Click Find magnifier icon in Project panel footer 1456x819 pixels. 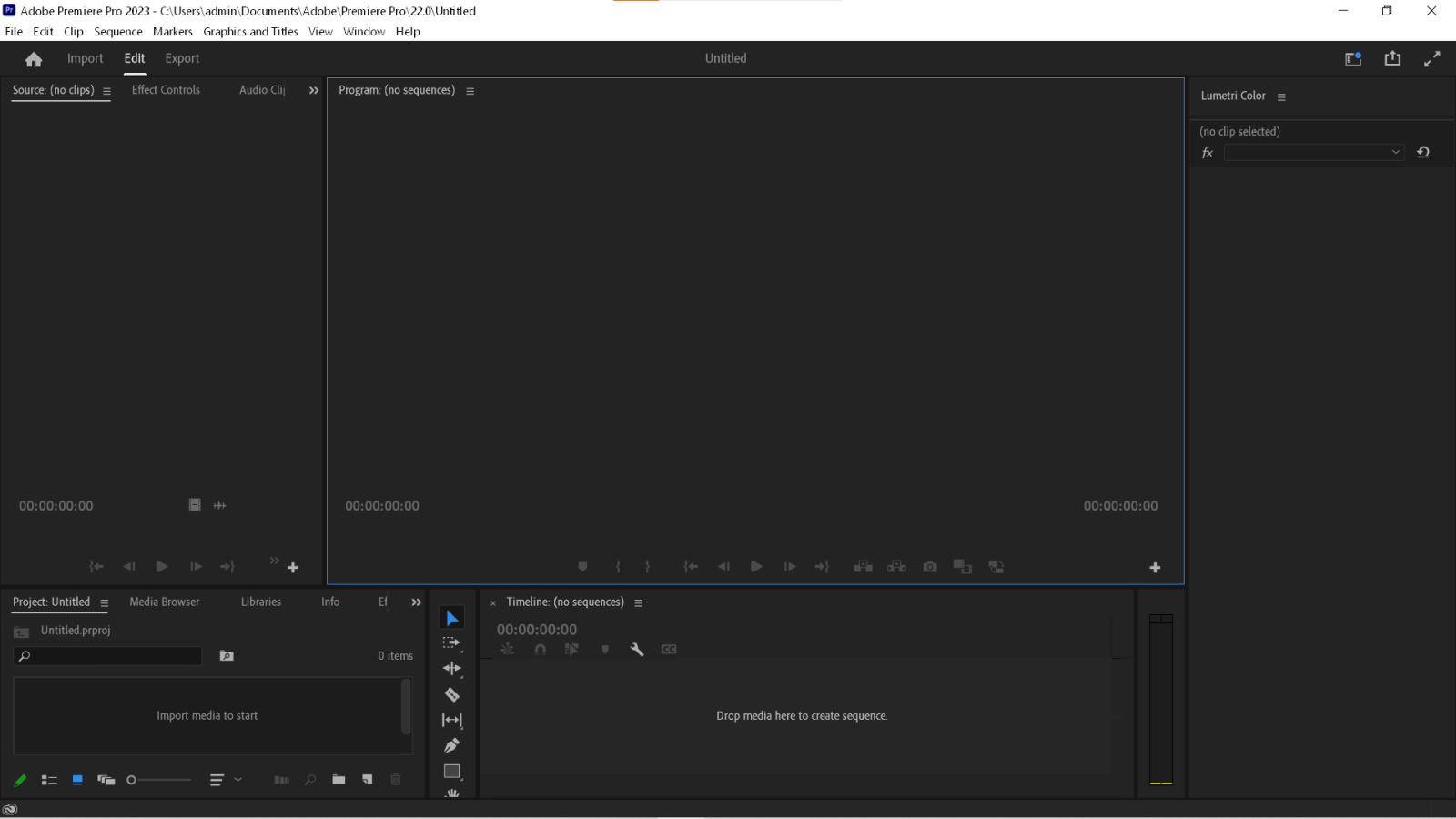pyautogui.click(x=310, y=780)
